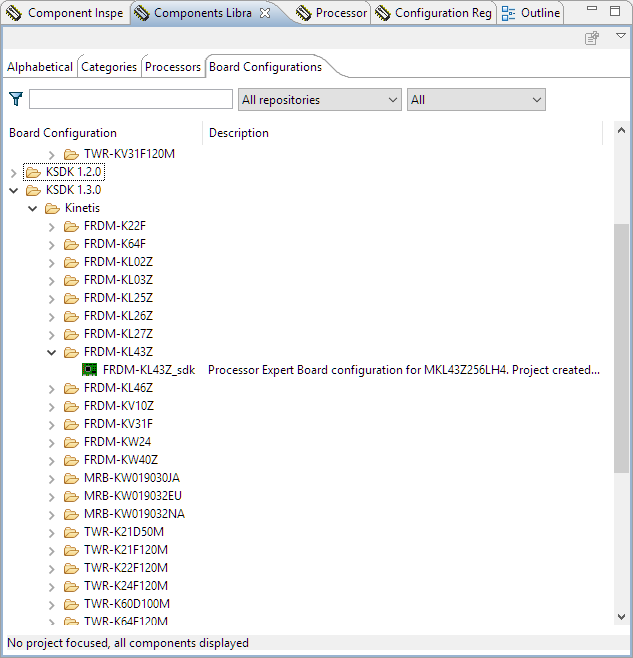The width and height of the screenshot is (633, 658).
Task: Click the scrollbar down arrow
Action: tap(621, 617)
